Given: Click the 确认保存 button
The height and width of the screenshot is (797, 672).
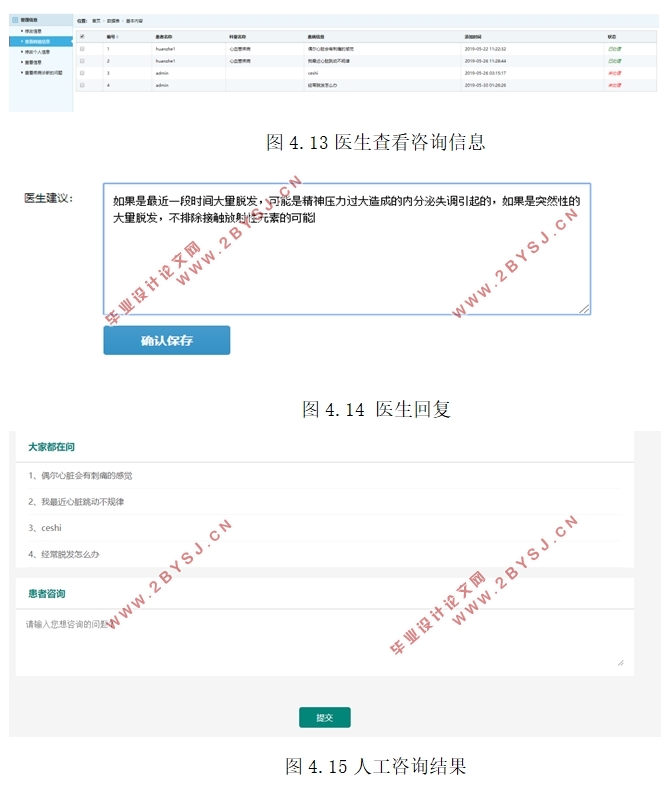Looking at the screenshot, I should [167, 341].
